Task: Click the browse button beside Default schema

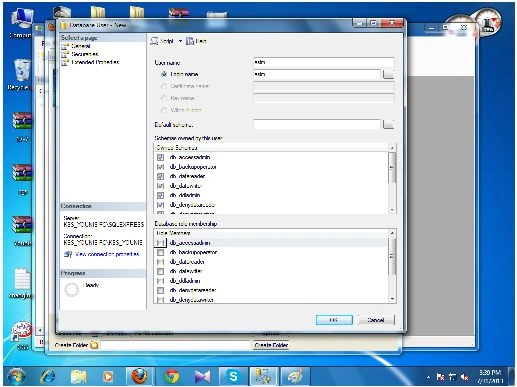Action: [x=388, y=124]
